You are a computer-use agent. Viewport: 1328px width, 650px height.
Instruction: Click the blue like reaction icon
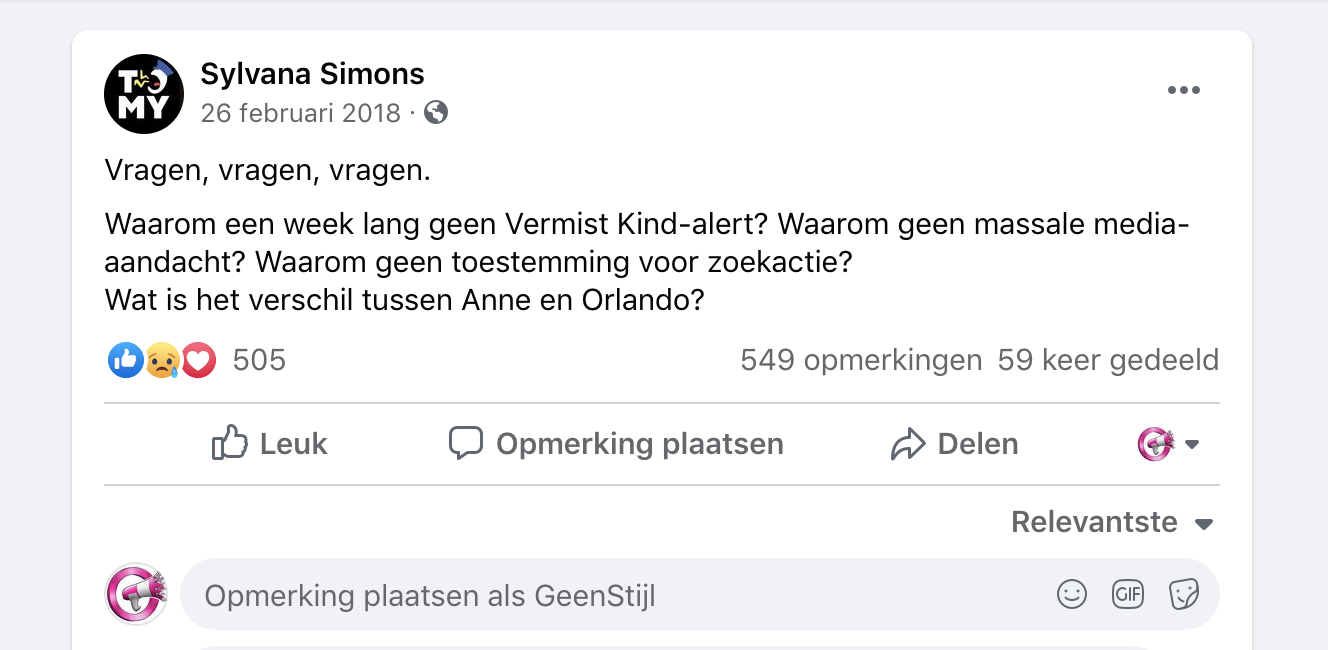125,360
